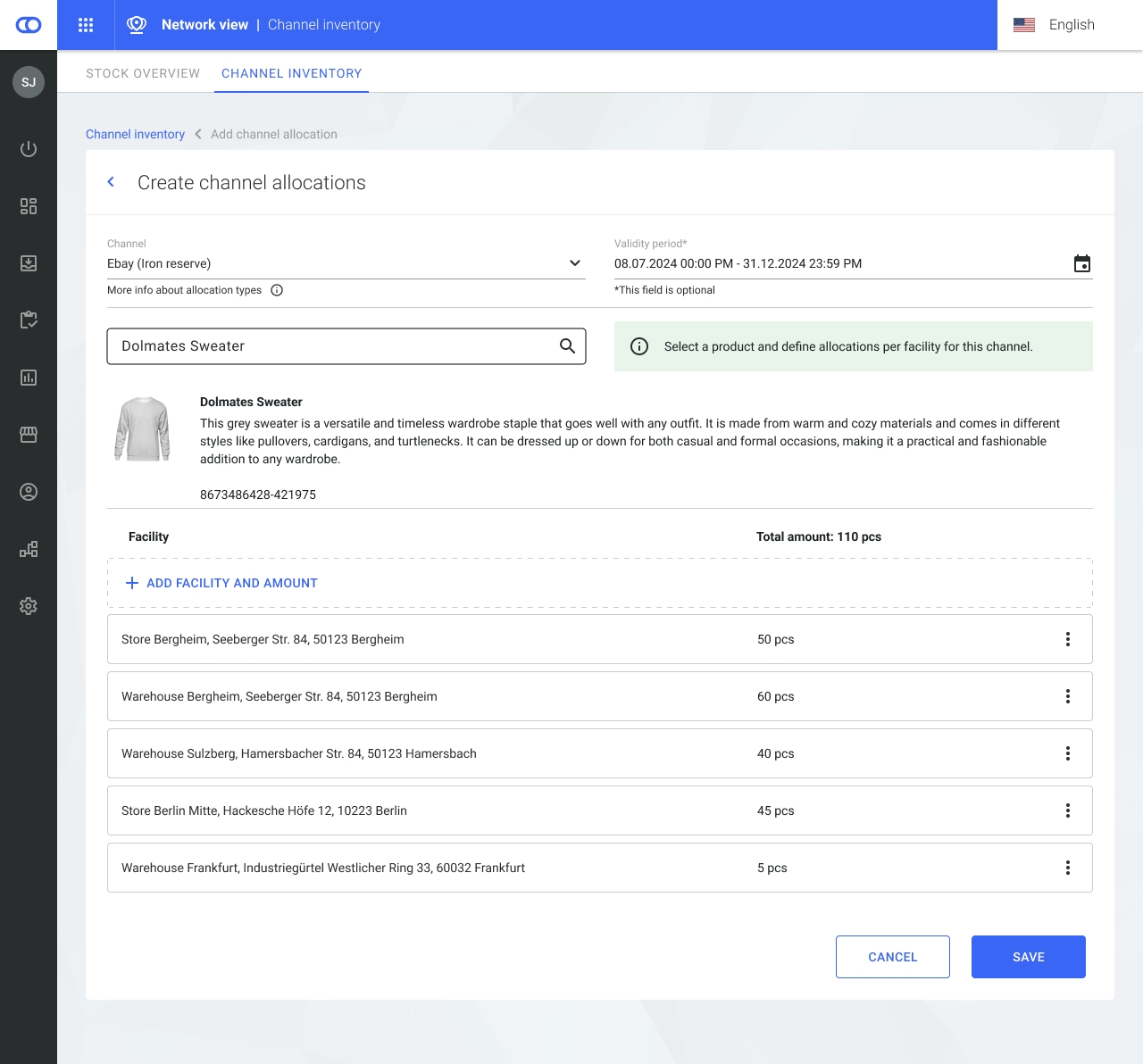Switch to the Stock Overview tab

pos(143,73)
